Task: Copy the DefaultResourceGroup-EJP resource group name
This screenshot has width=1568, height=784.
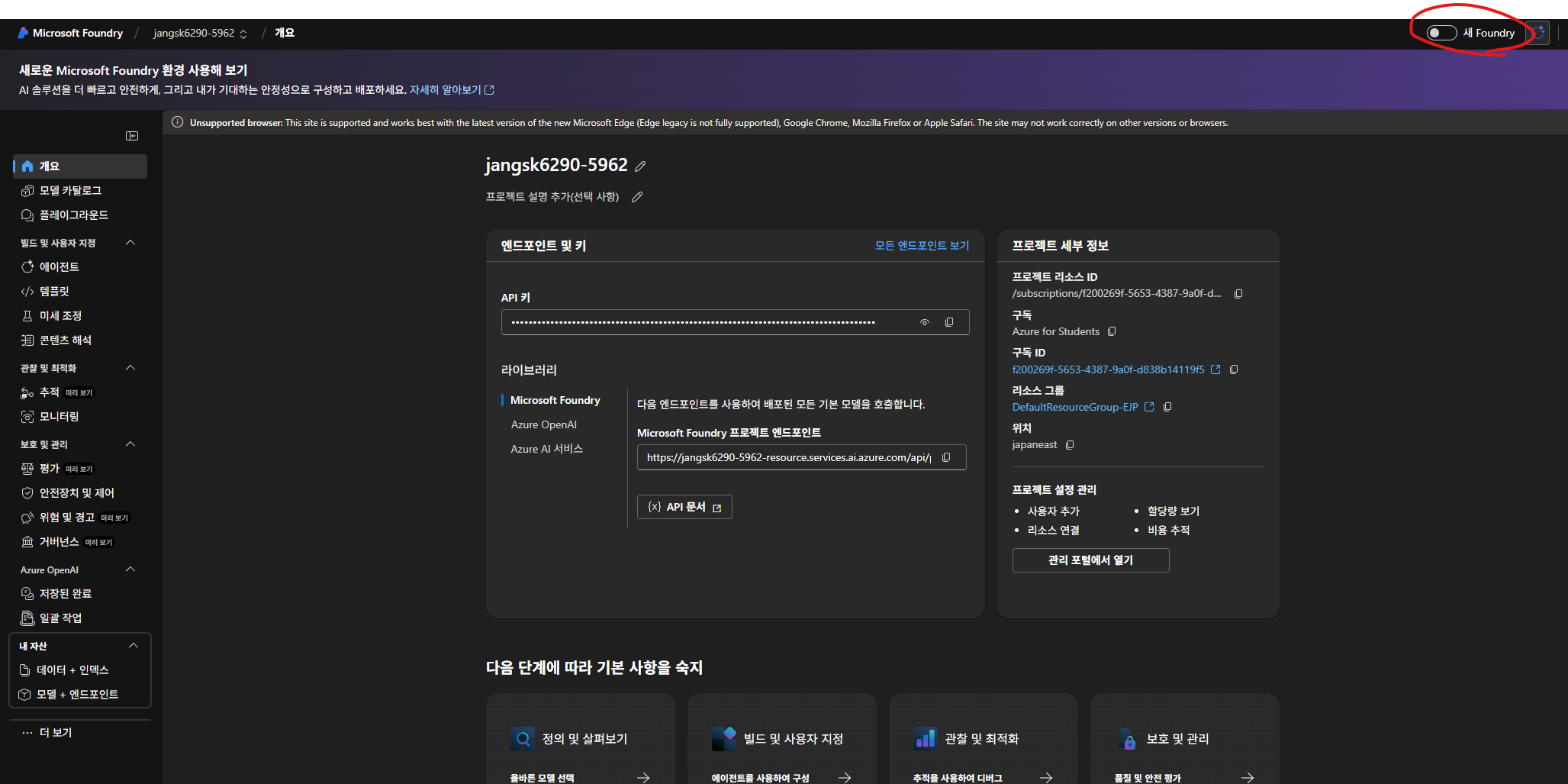Action: [x=1167, y=407]
